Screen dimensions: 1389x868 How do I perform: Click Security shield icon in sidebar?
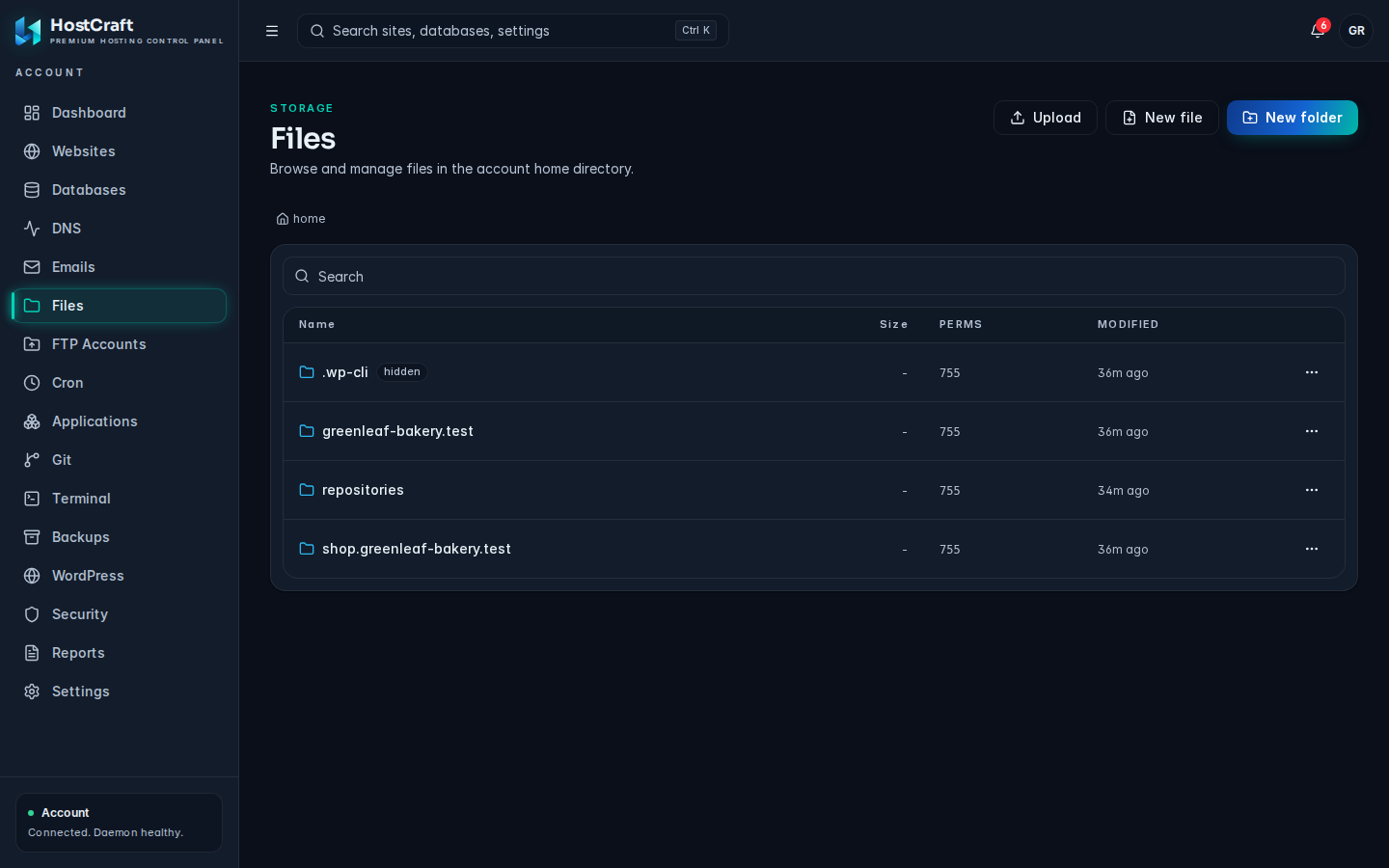(32, 614)
